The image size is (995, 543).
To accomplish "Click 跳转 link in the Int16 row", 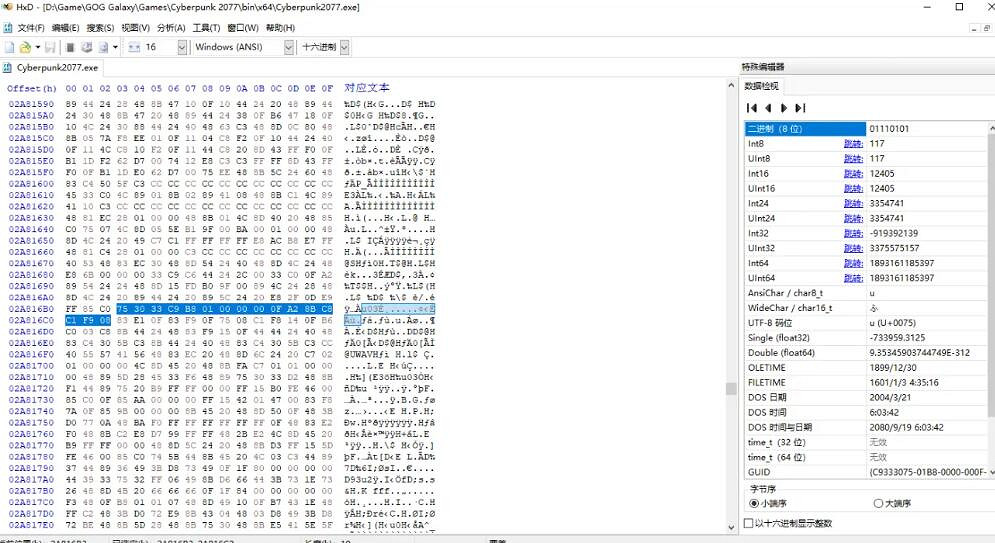I will pyautogui.click(x=853, y=174).
